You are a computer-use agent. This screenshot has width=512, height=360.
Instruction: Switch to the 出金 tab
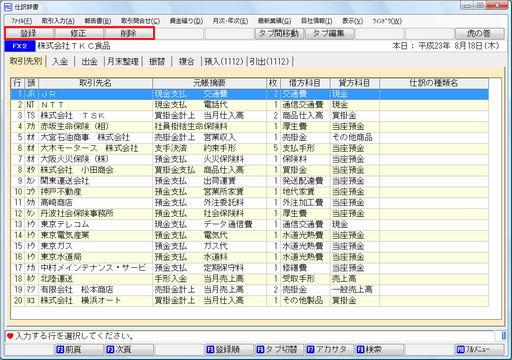pyautogui.click(x=90, y=61)
